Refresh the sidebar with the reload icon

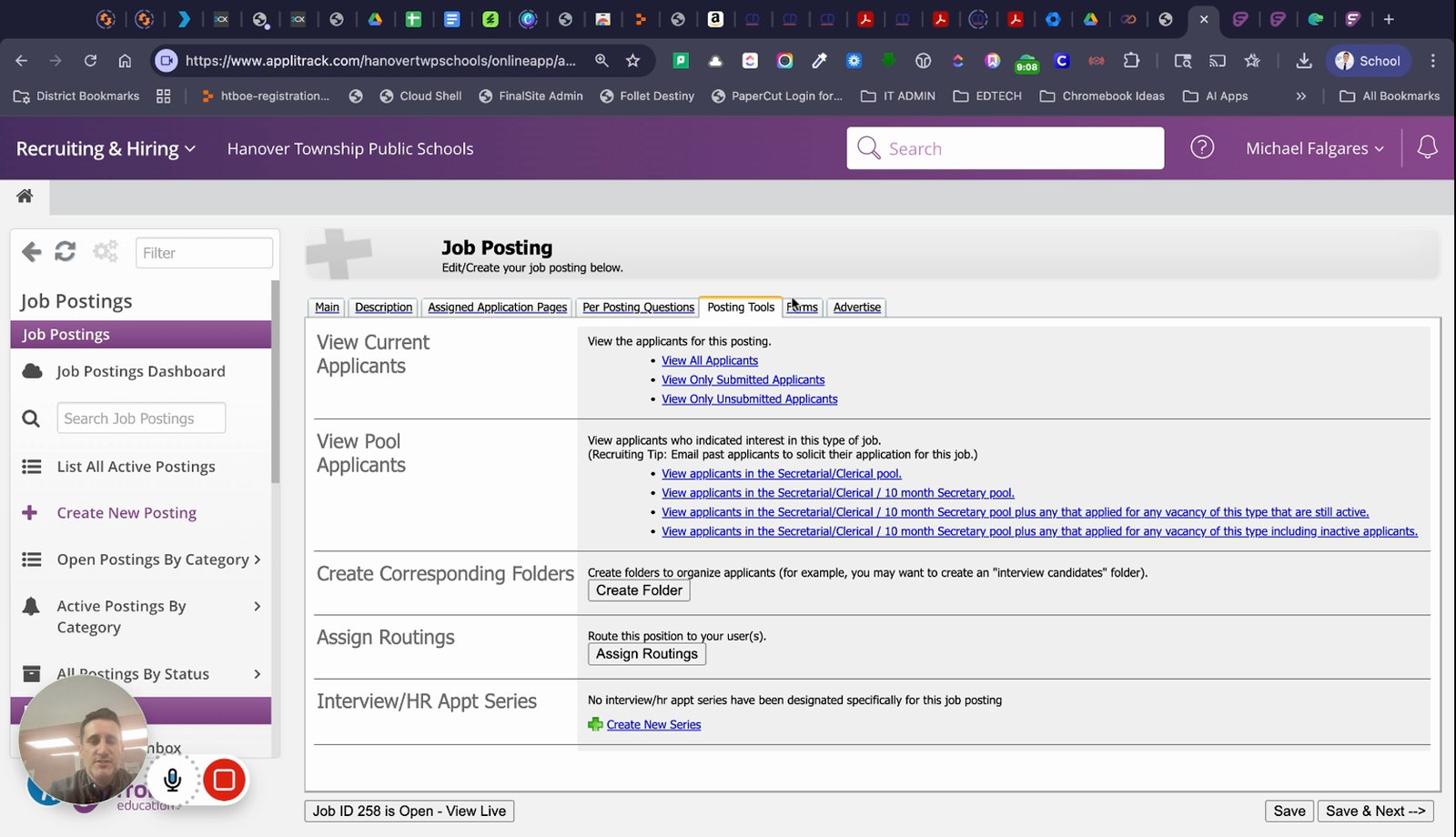[x=65, y=252]
